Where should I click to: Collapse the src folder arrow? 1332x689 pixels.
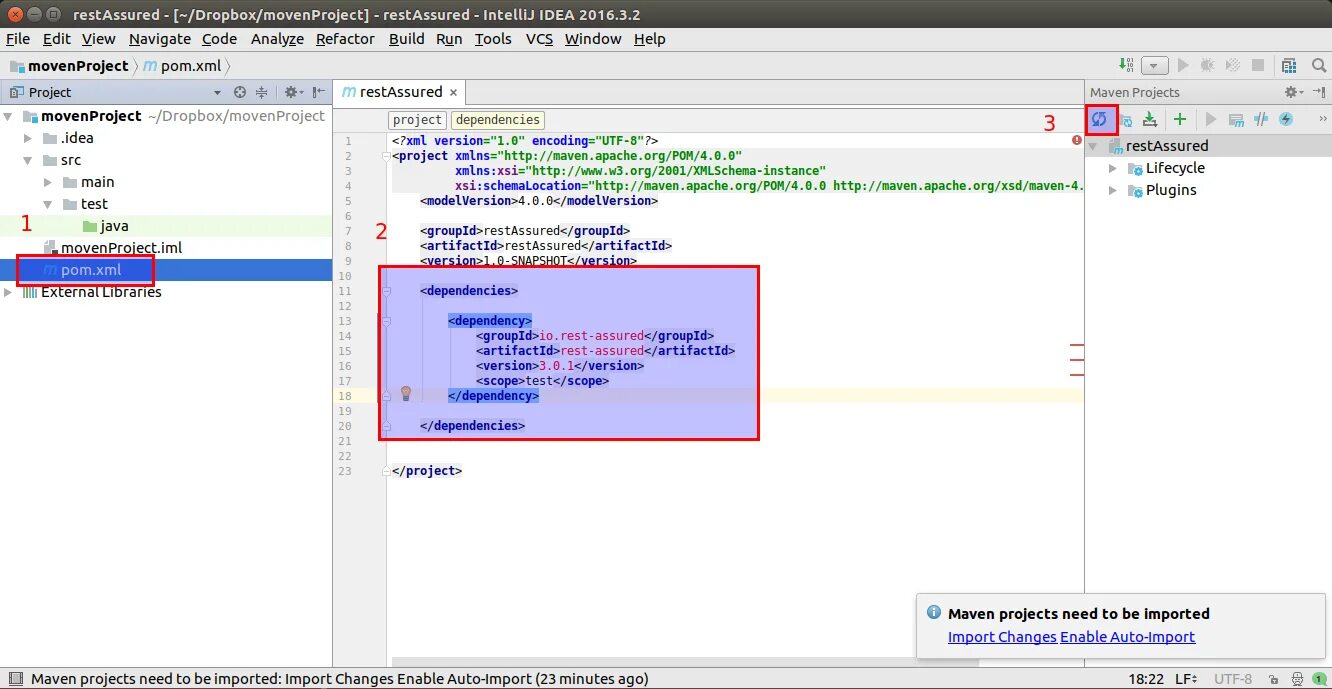[29, 160]
